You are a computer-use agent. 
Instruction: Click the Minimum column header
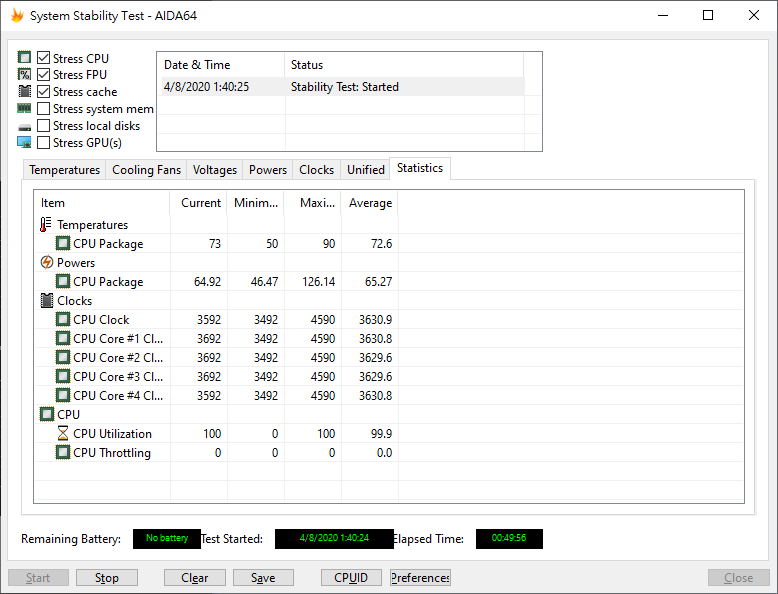click(x=256, y=203)
